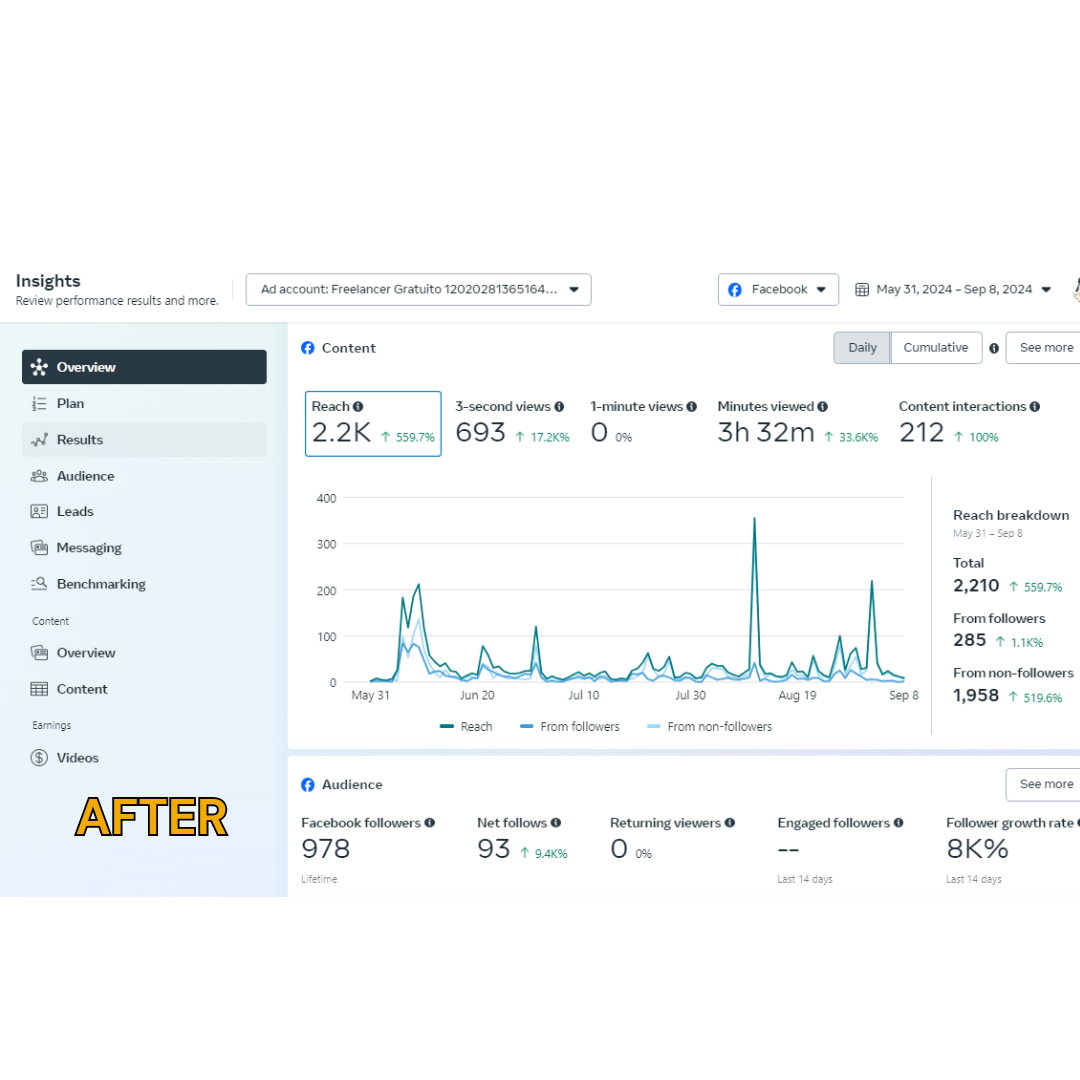Click the From followers value 285
This screenshot has width=1080, height=1080.
pos(970,640)
